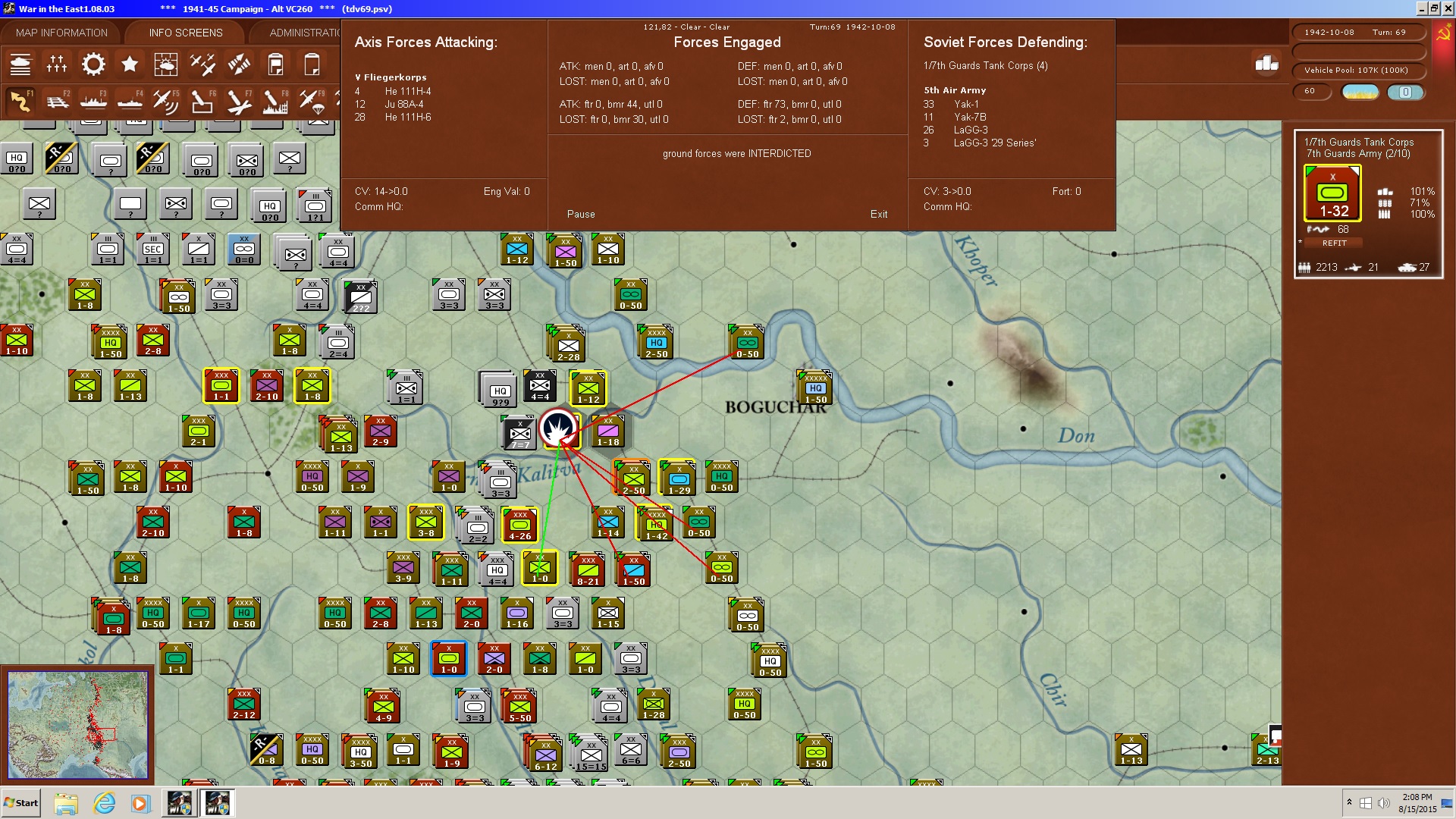This screenshot has height=819, width=1456.
Task: Toggle F9 air transport mode
Action: pos(312,101)
